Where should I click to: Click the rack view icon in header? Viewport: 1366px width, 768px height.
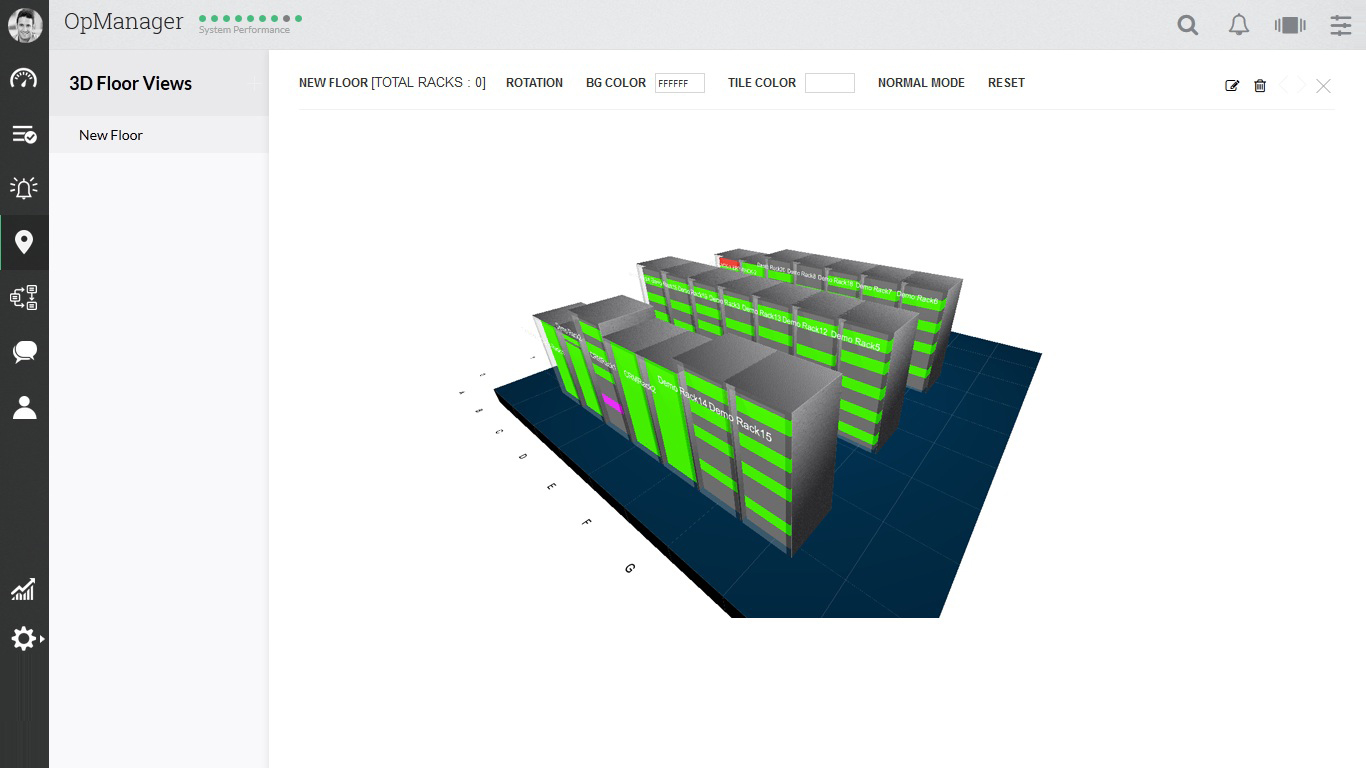[x=1290, y=25]
